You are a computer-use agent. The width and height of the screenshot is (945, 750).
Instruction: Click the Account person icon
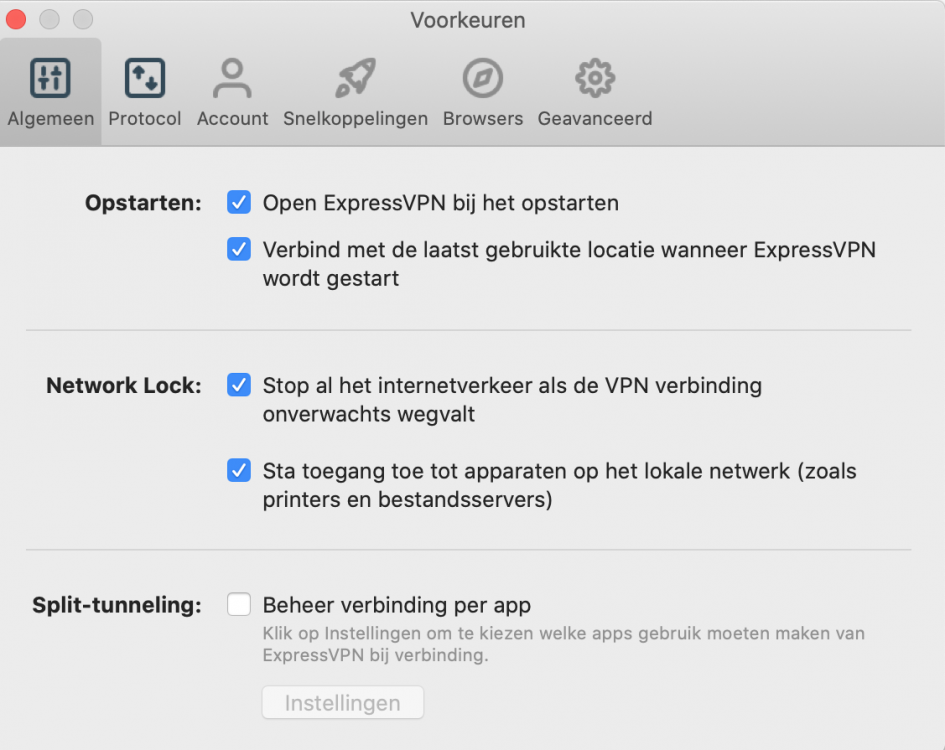point(232,77)
